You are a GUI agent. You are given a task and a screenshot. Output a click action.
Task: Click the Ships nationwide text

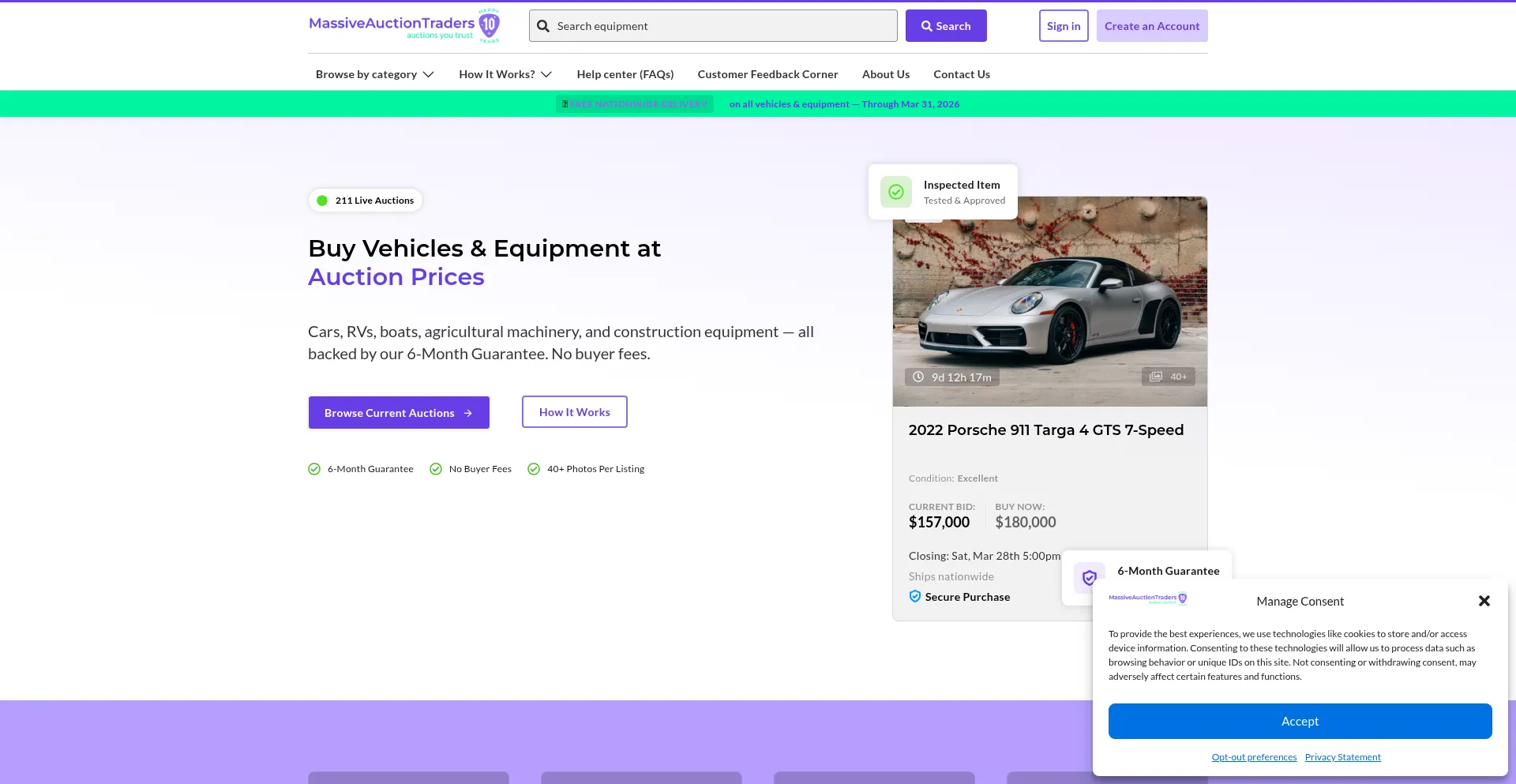(x=951, y=576)
